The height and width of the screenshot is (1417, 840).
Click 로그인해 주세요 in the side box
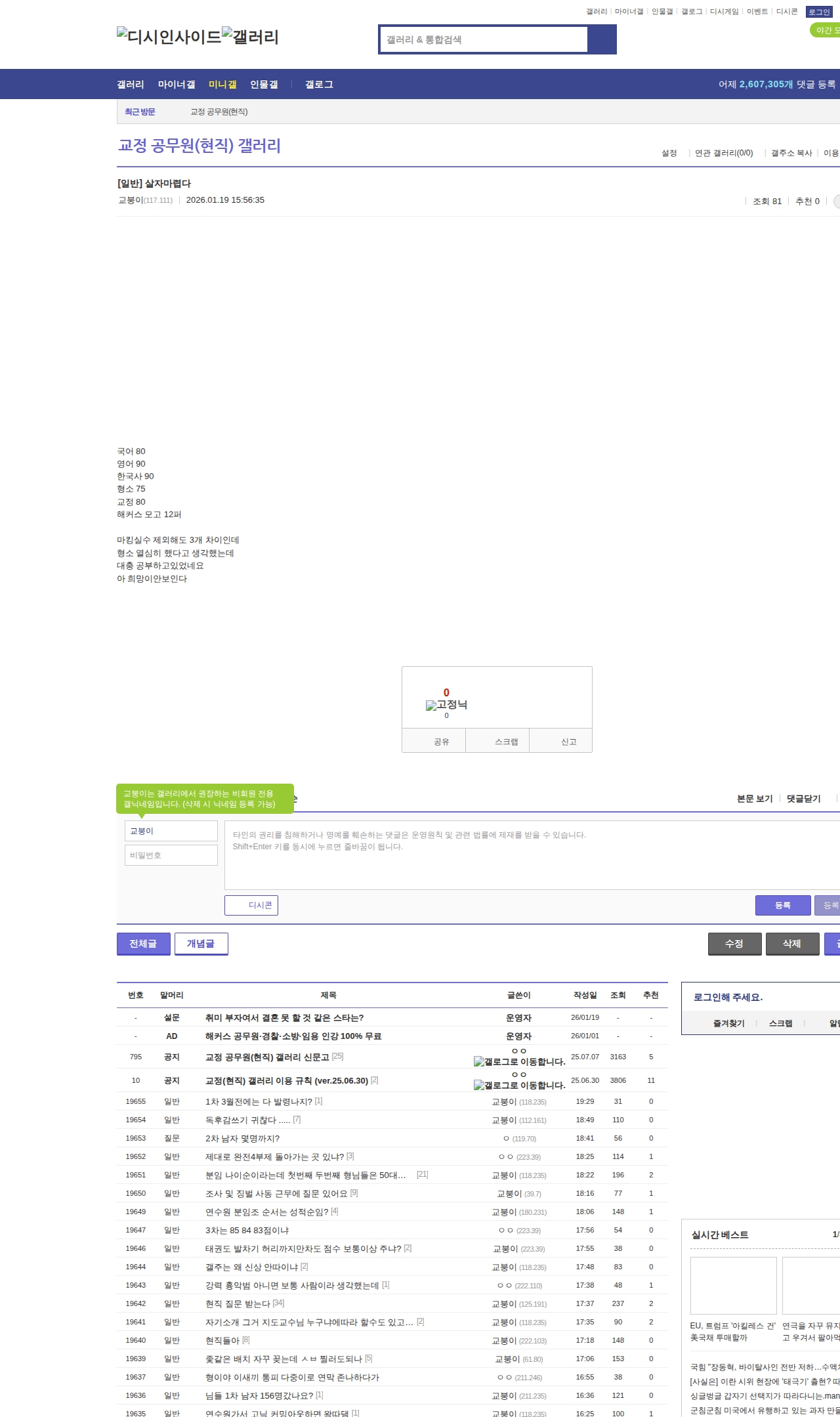728,997
